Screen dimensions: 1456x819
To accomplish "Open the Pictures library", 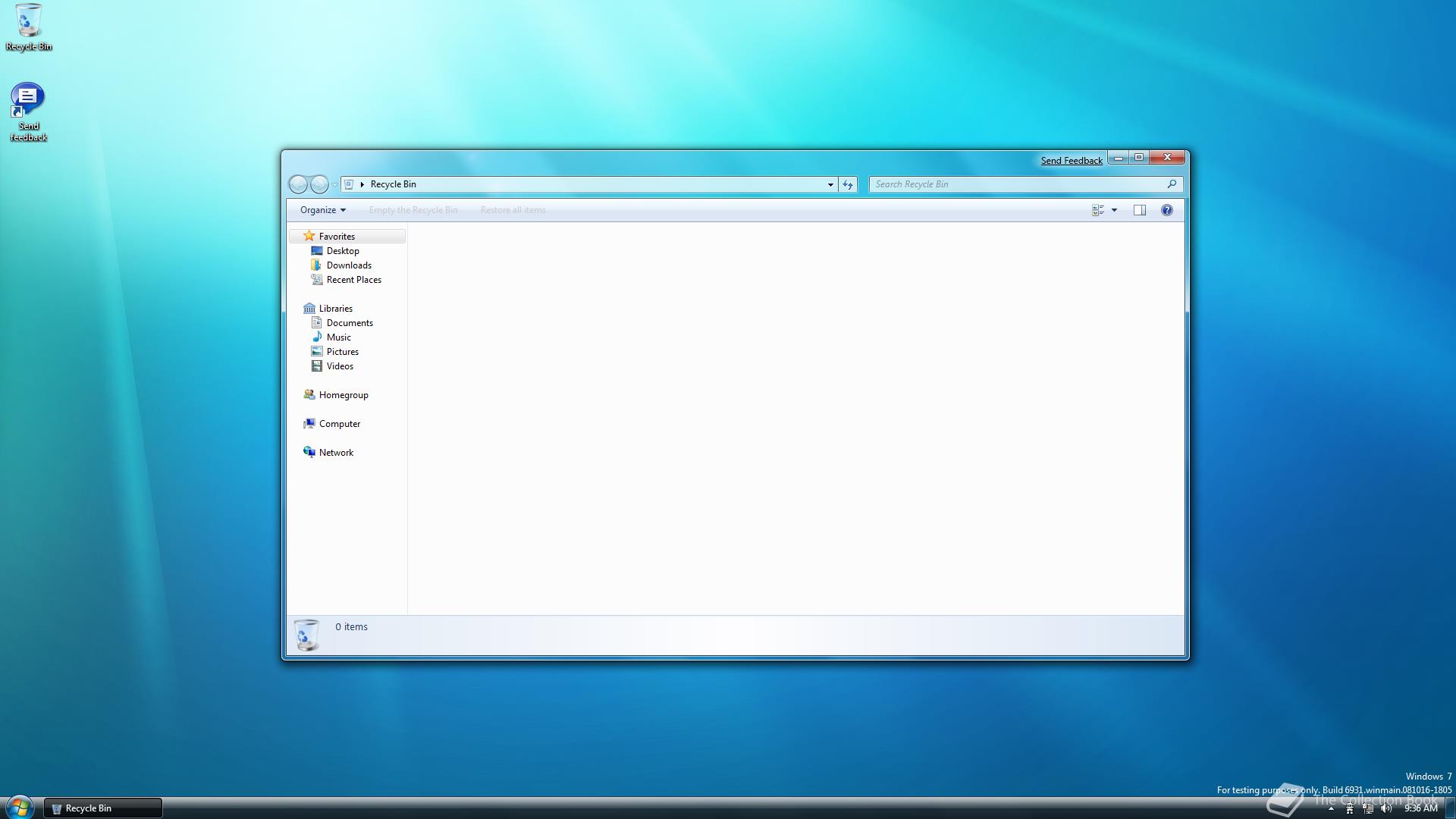I will (x=342, y=352).
